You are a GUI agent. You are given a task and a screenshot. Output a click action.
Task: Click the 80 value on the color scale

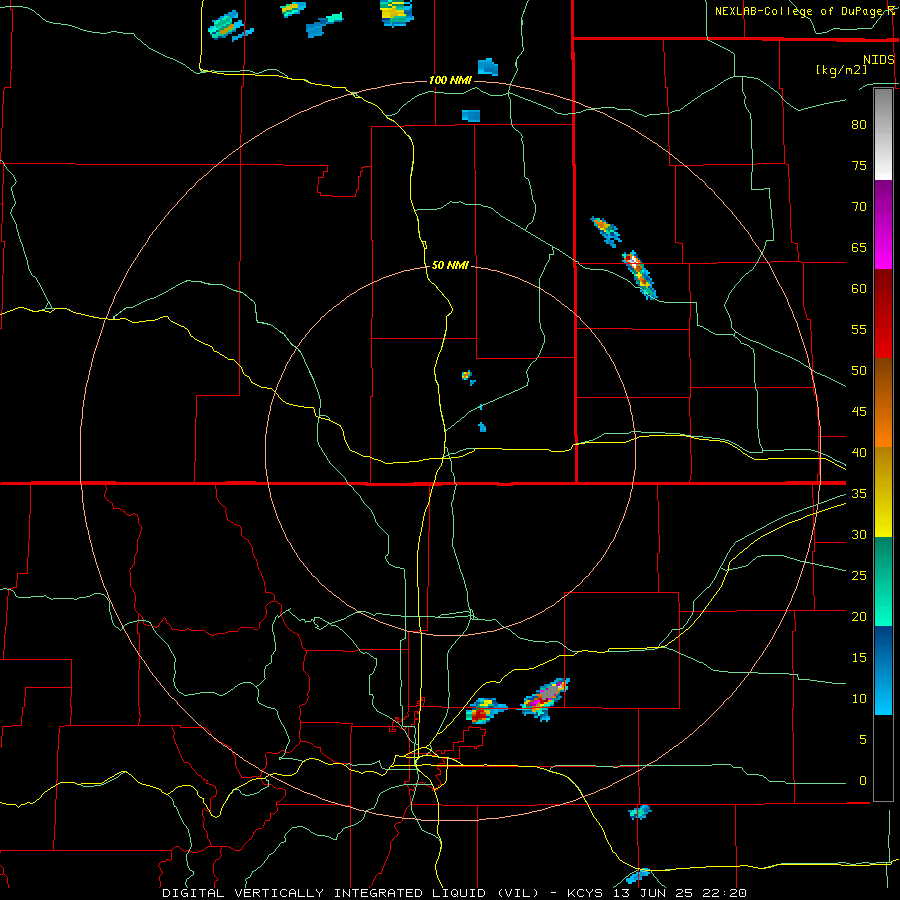coord(859,125)
